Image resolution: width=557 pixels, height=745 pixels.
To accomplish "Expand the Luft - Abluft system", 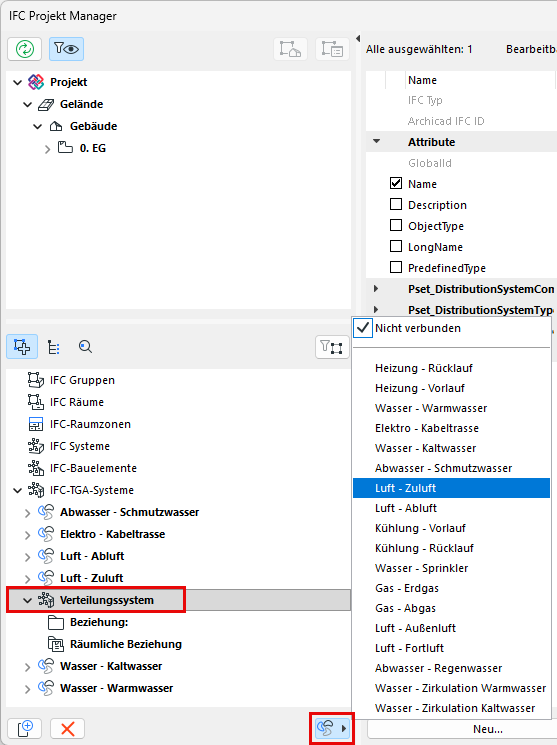I will pyautogui.click(x=28, y=557).
